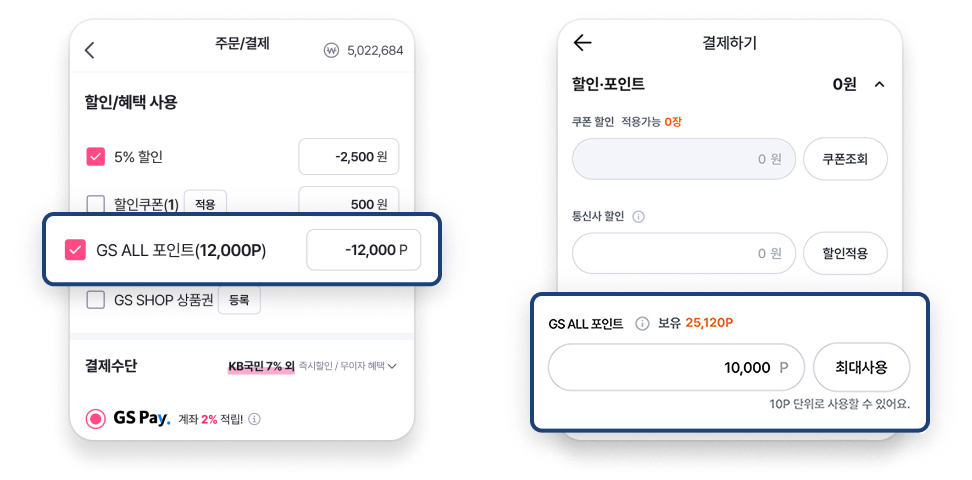Screen dimensions: 972x480
Task: Click the 할인적용 button
Action: [846, 253]
